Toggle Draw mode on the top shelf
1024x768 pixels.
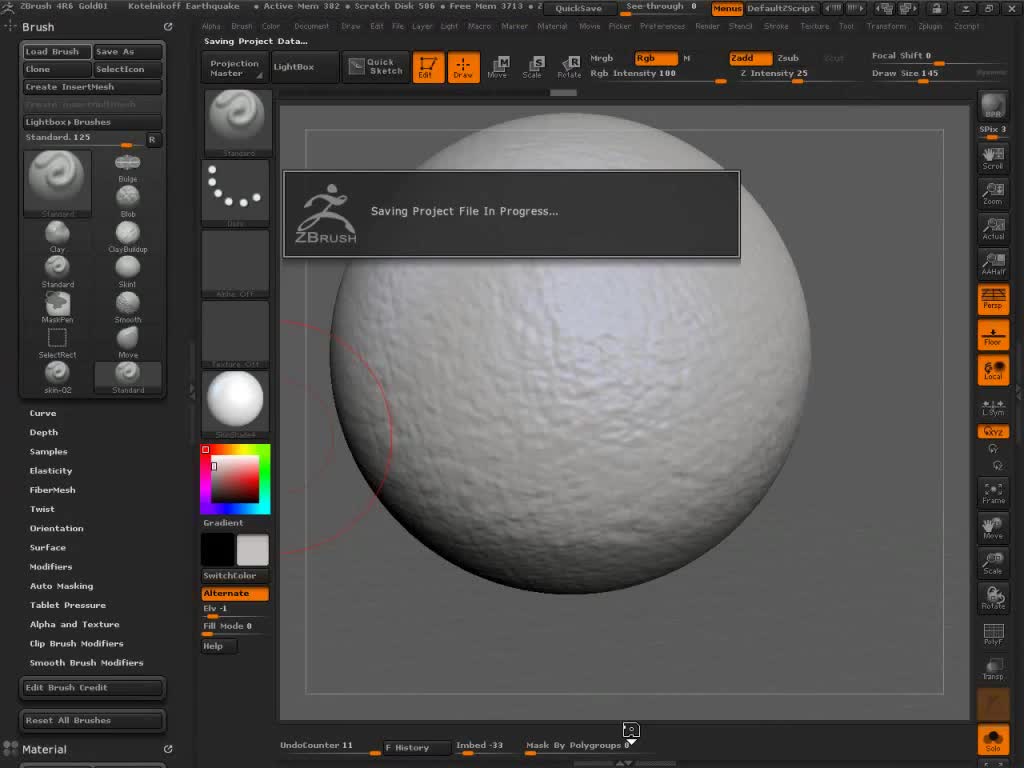coord(463,67)
